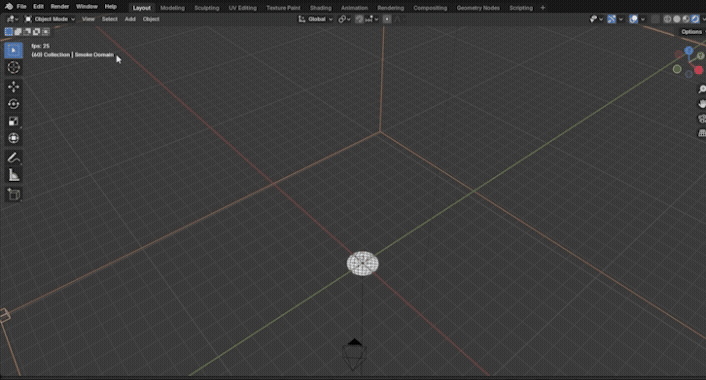Open the snapping options dropdown
This screenshot has width=706, height=380.
(371, 19)
